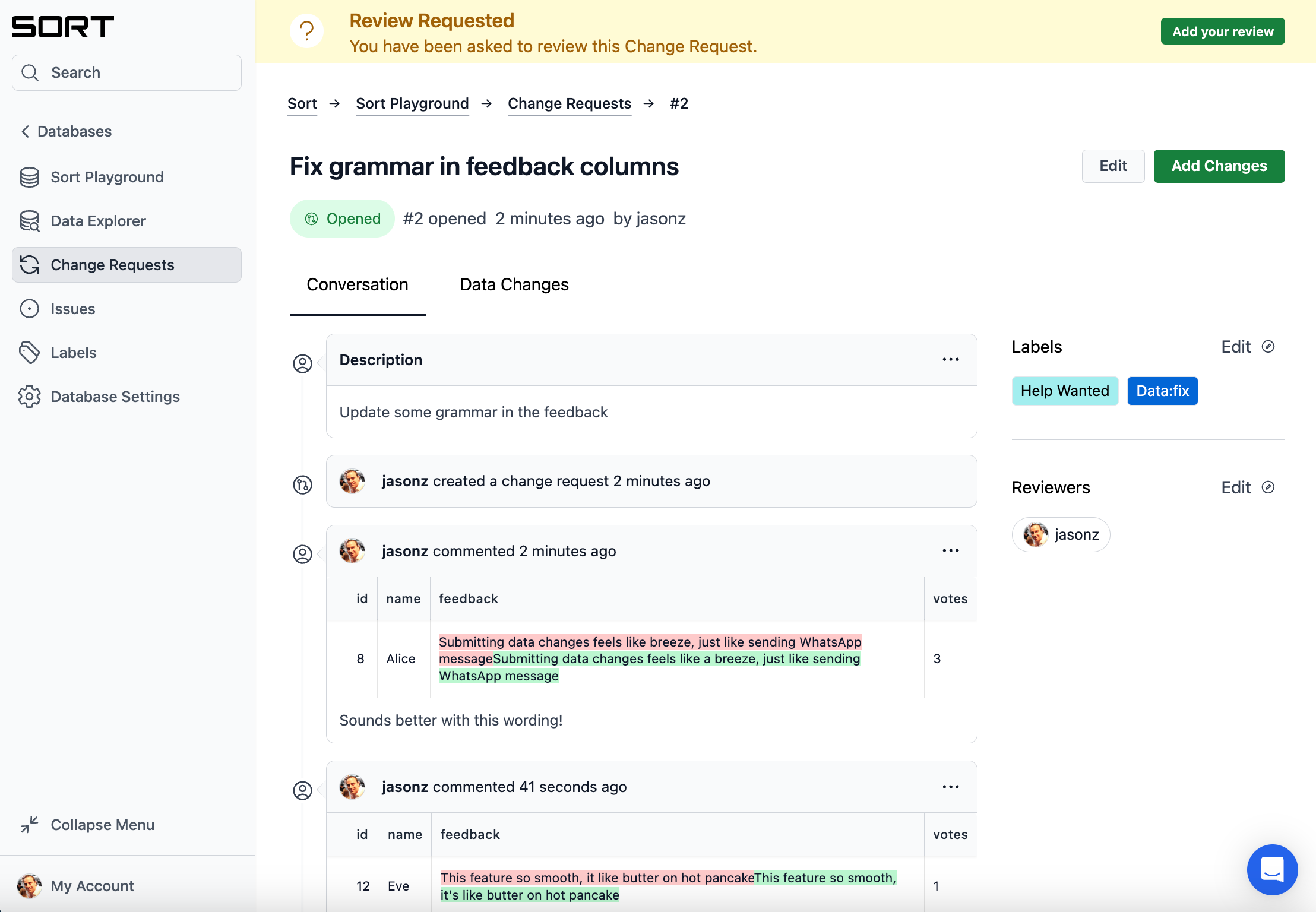This screenshot has width=1316, height=912.
Task: Click the Sort breadcrumb link
Action: tap(302, 103)
